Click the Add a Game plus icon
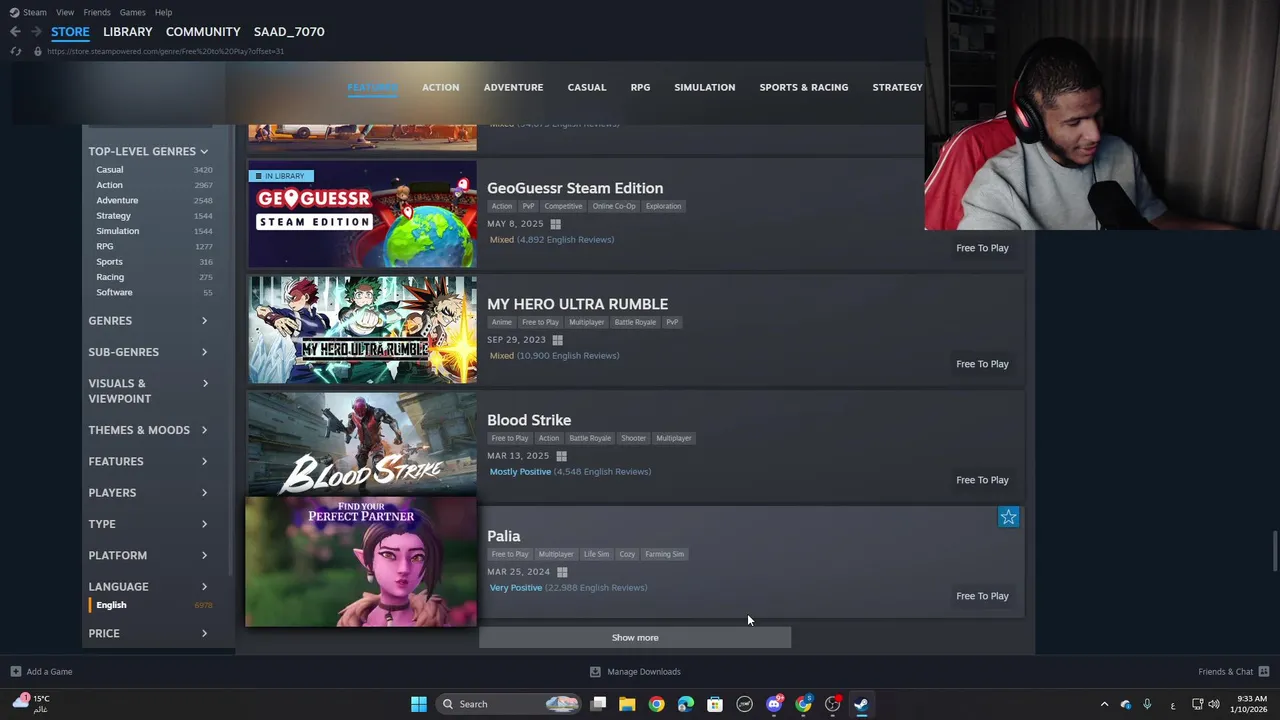 point(15,672)
